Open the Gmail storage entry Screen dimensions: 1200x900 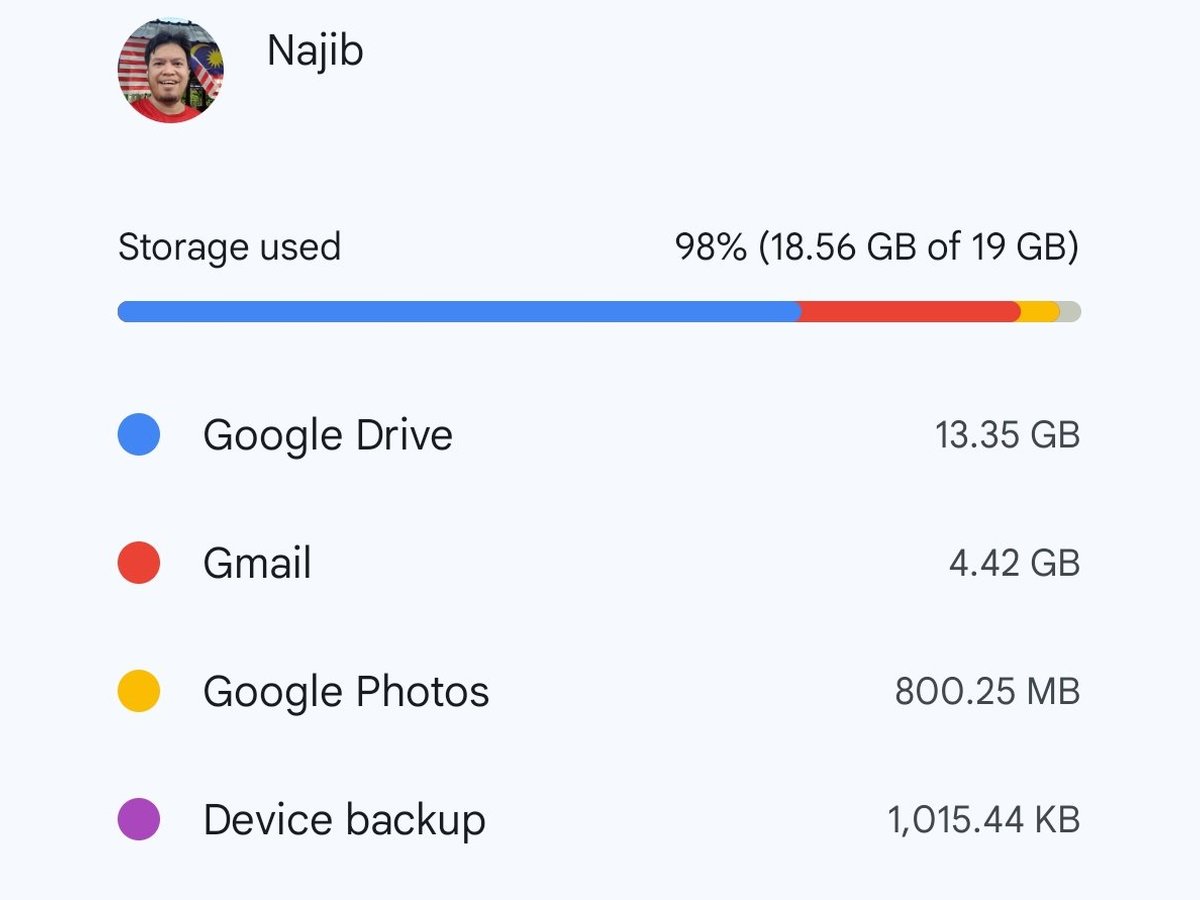tap(599, 563)
